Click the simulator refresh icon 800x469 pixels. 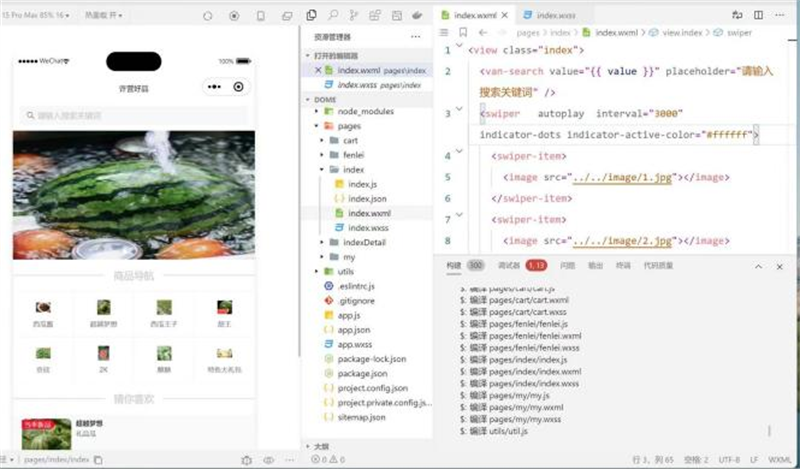(x=207, y=17)
